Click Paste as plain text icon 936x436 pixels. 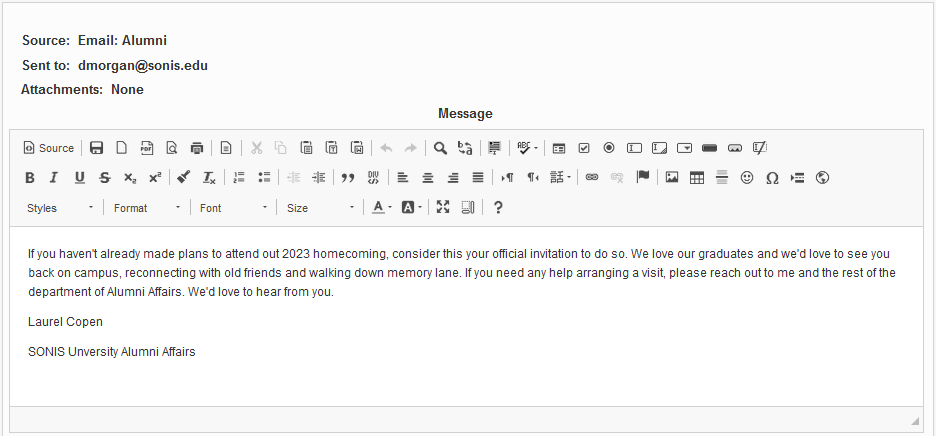click(x=332, y=148)
